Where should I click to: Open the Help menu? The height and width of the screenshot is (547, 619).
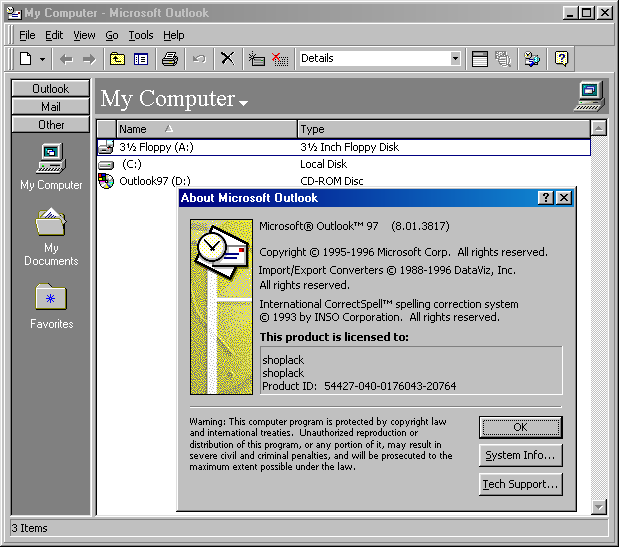click(174, 35)
